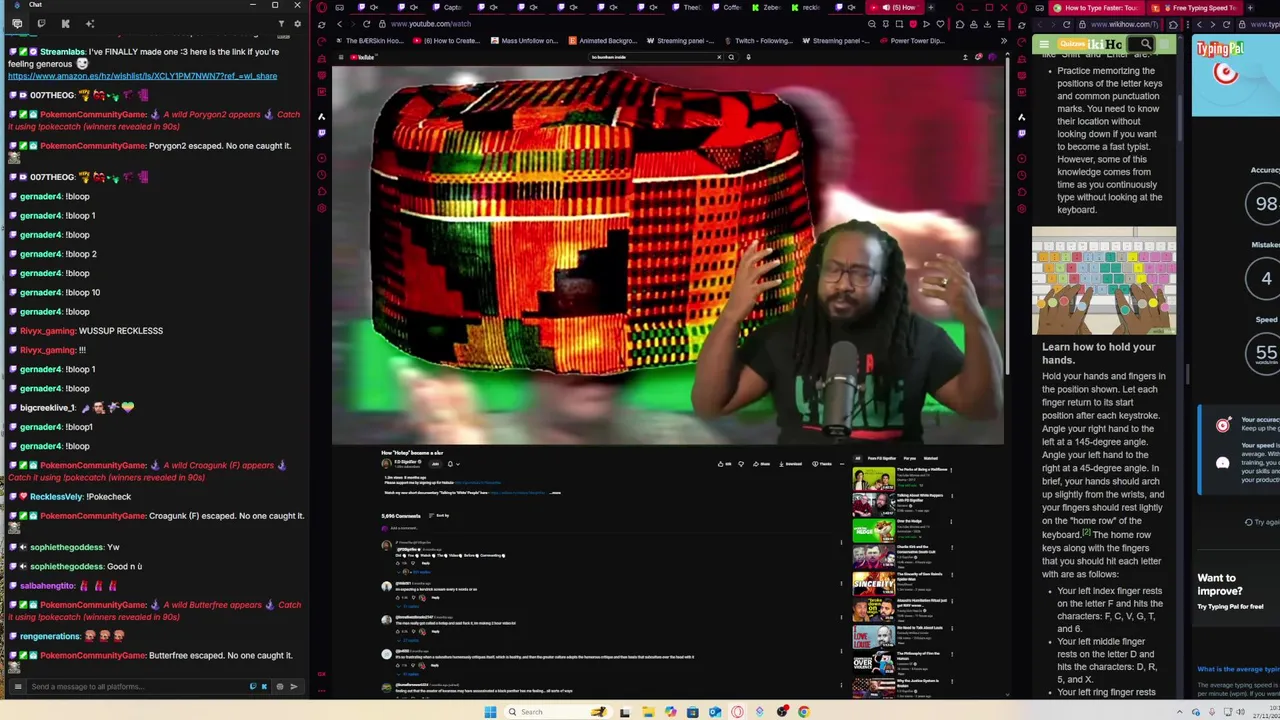Open '(6) How to Create...' bookmark
Screen dimensions: 1280x720
pyautogui.click(x=446, y=41)
